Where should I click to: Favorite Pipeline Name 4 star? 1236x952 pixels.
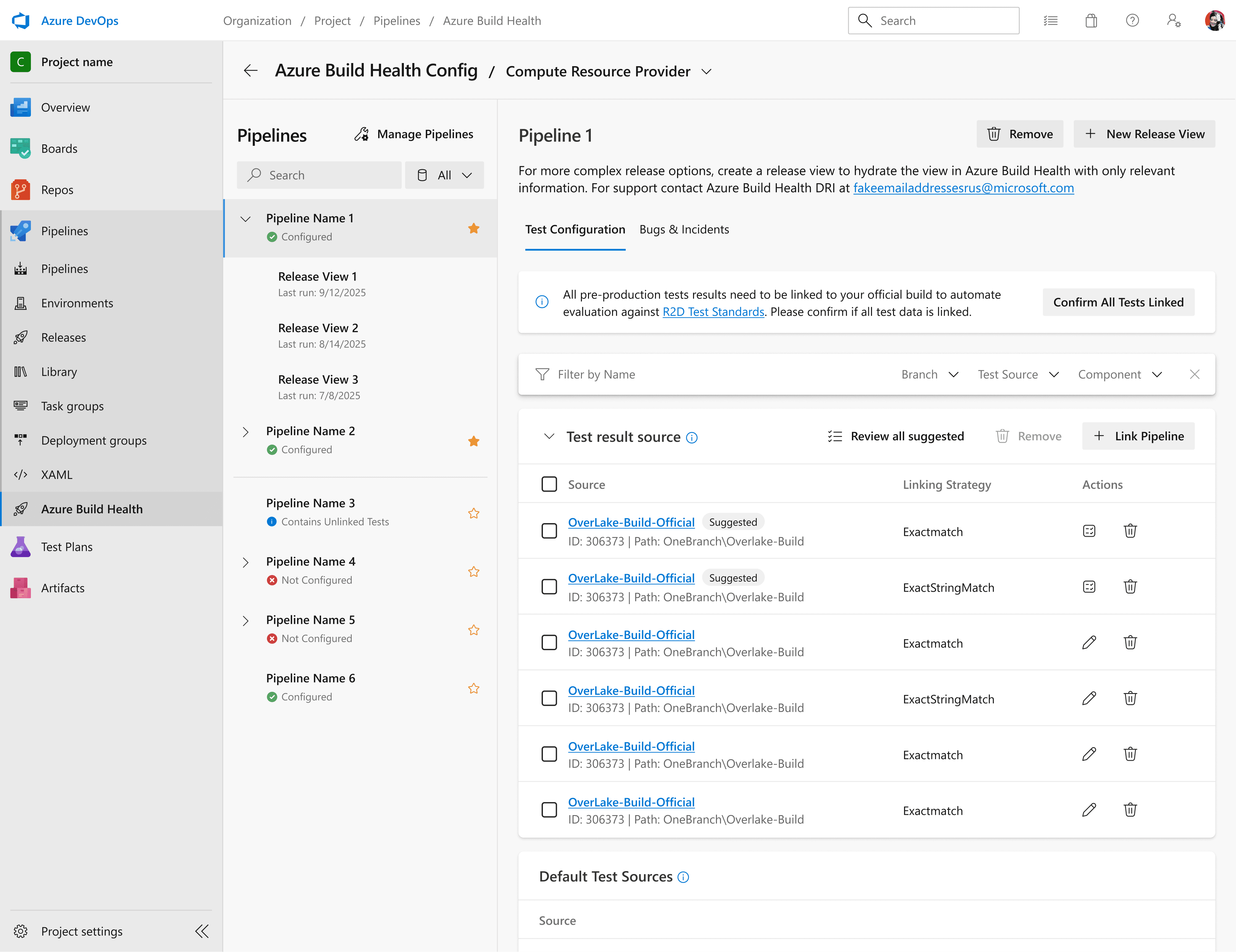coord(474,572)
